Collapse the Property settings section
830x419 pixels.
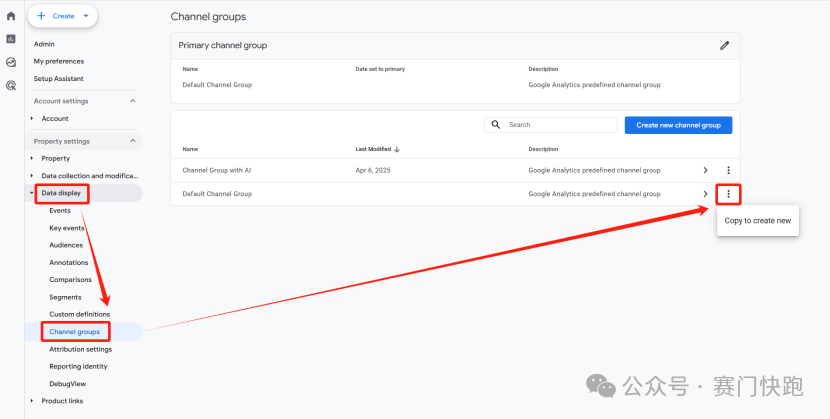[132, 141]
